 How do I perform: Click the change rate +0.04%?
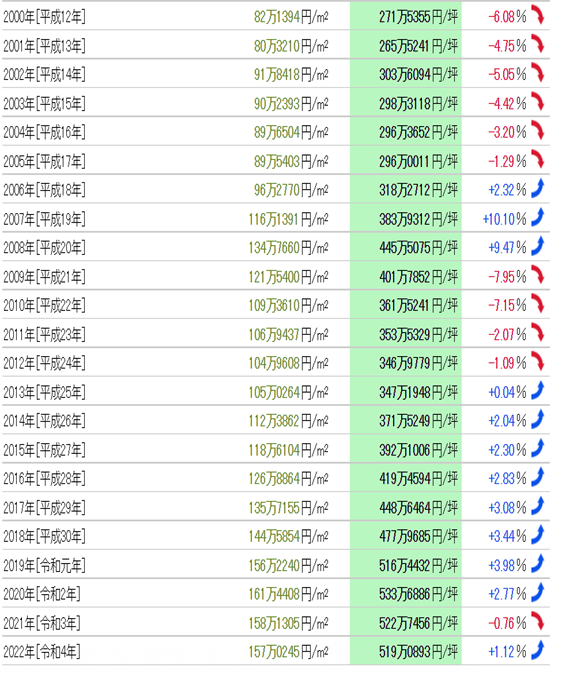click(507, 392)
